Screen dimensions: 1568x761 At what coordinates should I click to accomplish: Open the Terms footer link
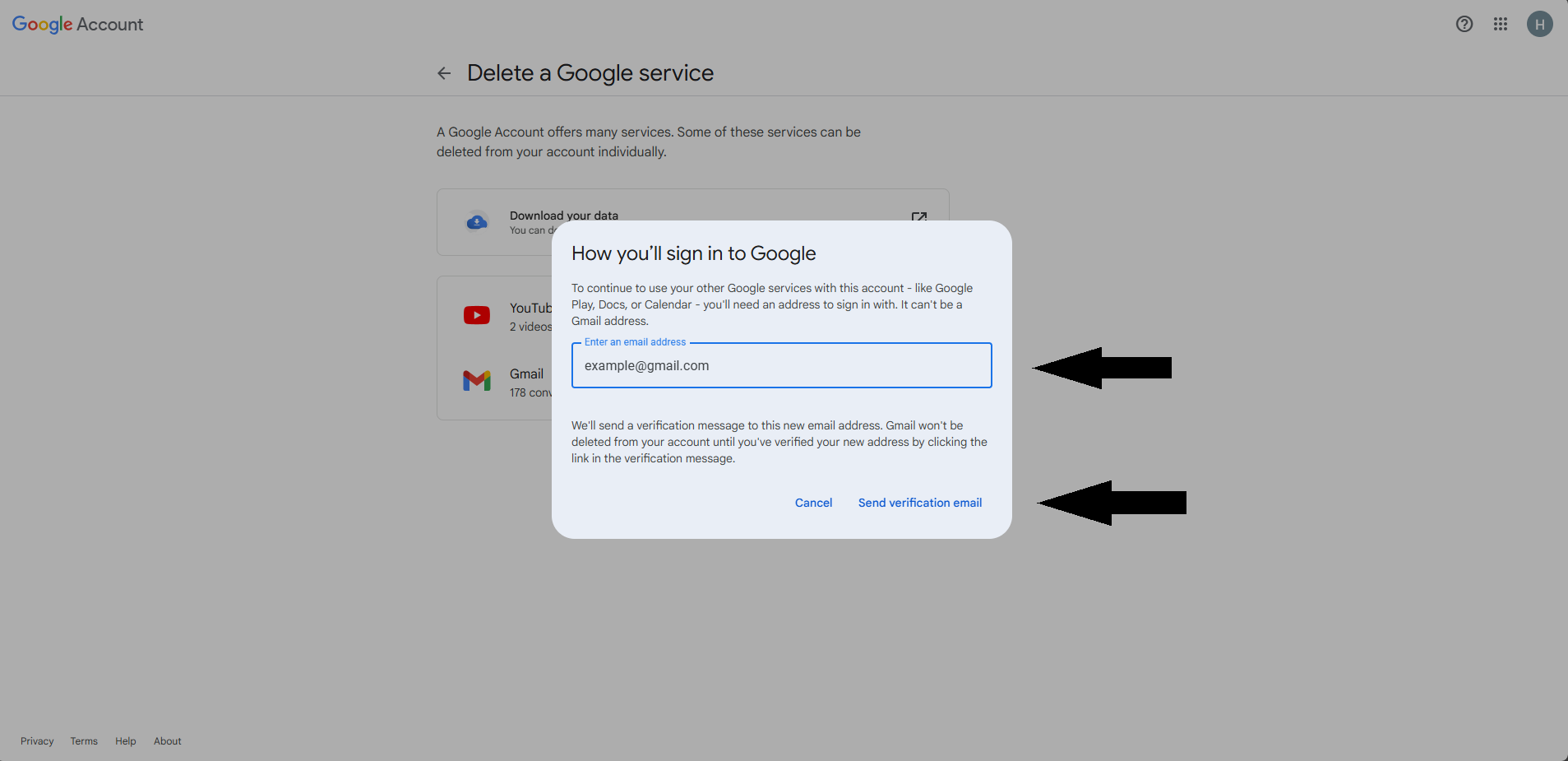pos(84,741)
